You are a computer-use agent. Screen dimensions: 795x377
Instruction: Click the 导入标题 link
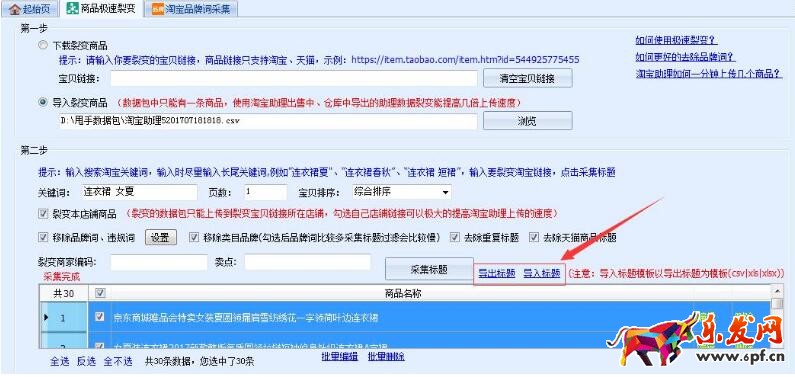541,274
